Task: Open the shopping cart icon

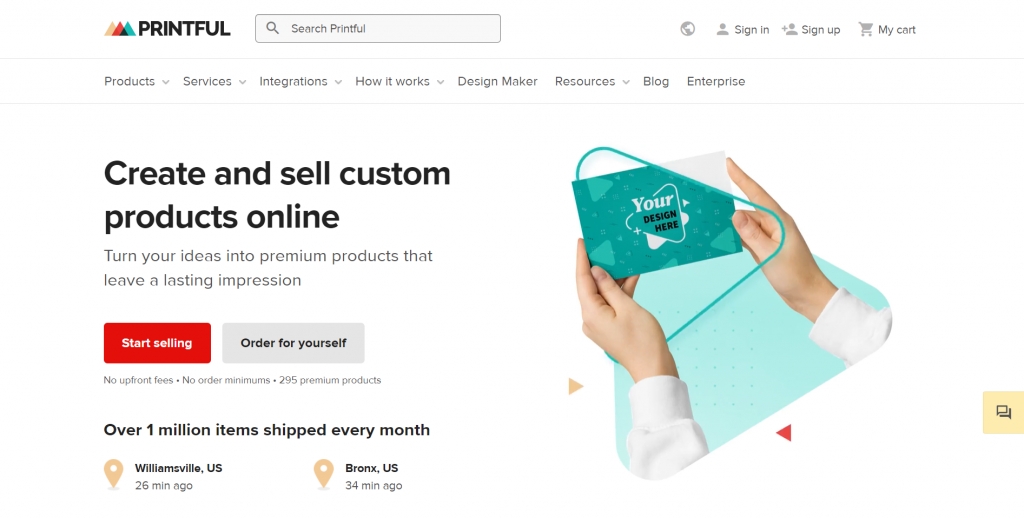Action: (866, 30)
